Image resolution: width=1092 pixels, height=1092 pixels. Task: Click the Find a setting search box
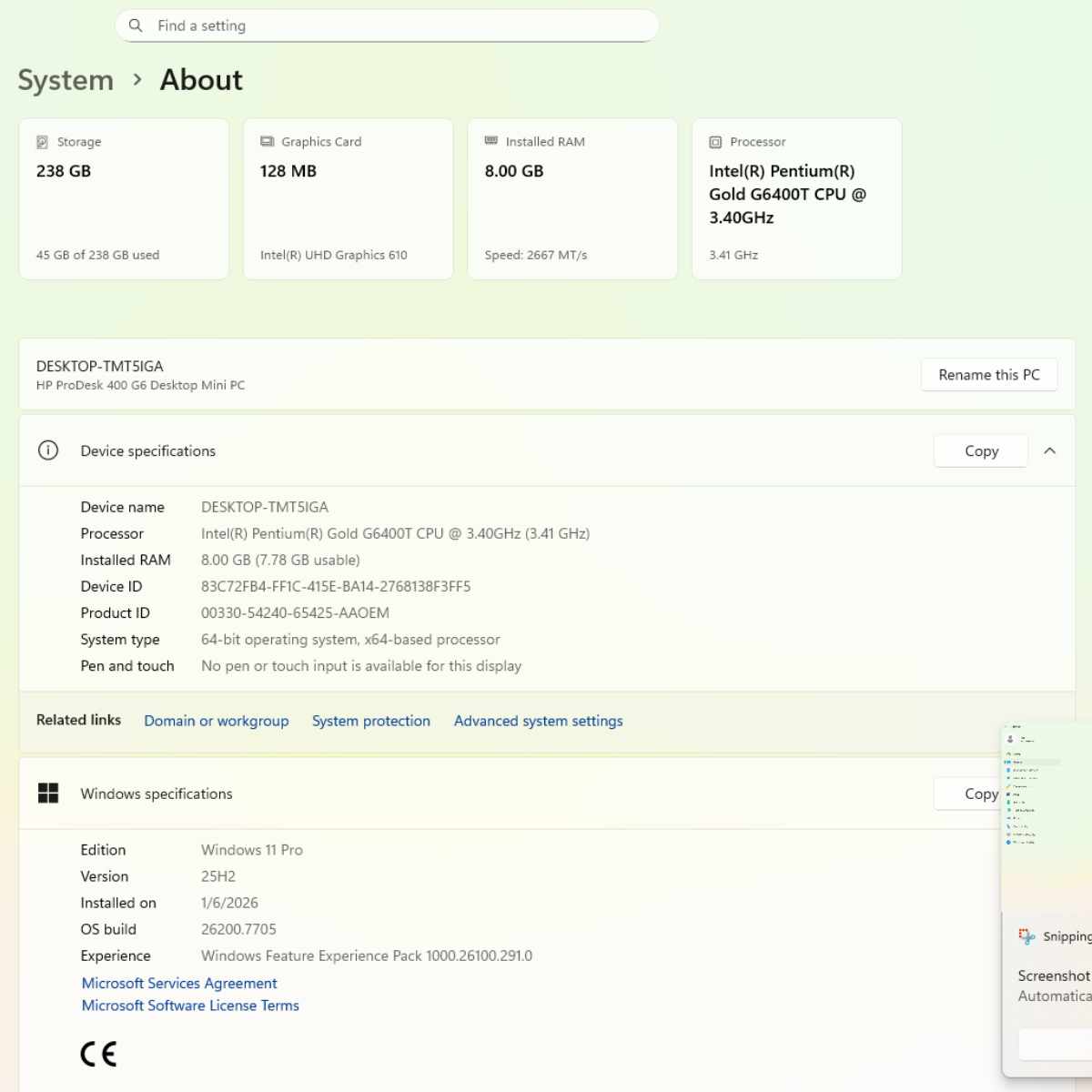(387, 25)
